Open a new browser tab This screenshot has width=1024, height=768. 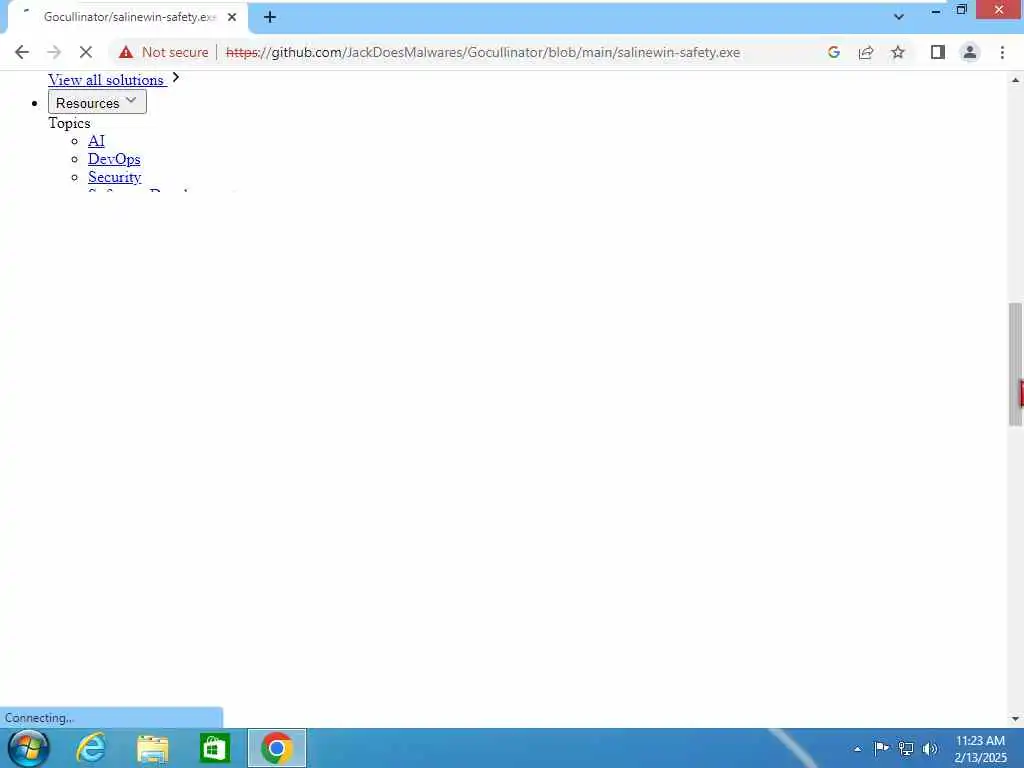point(270,17)
